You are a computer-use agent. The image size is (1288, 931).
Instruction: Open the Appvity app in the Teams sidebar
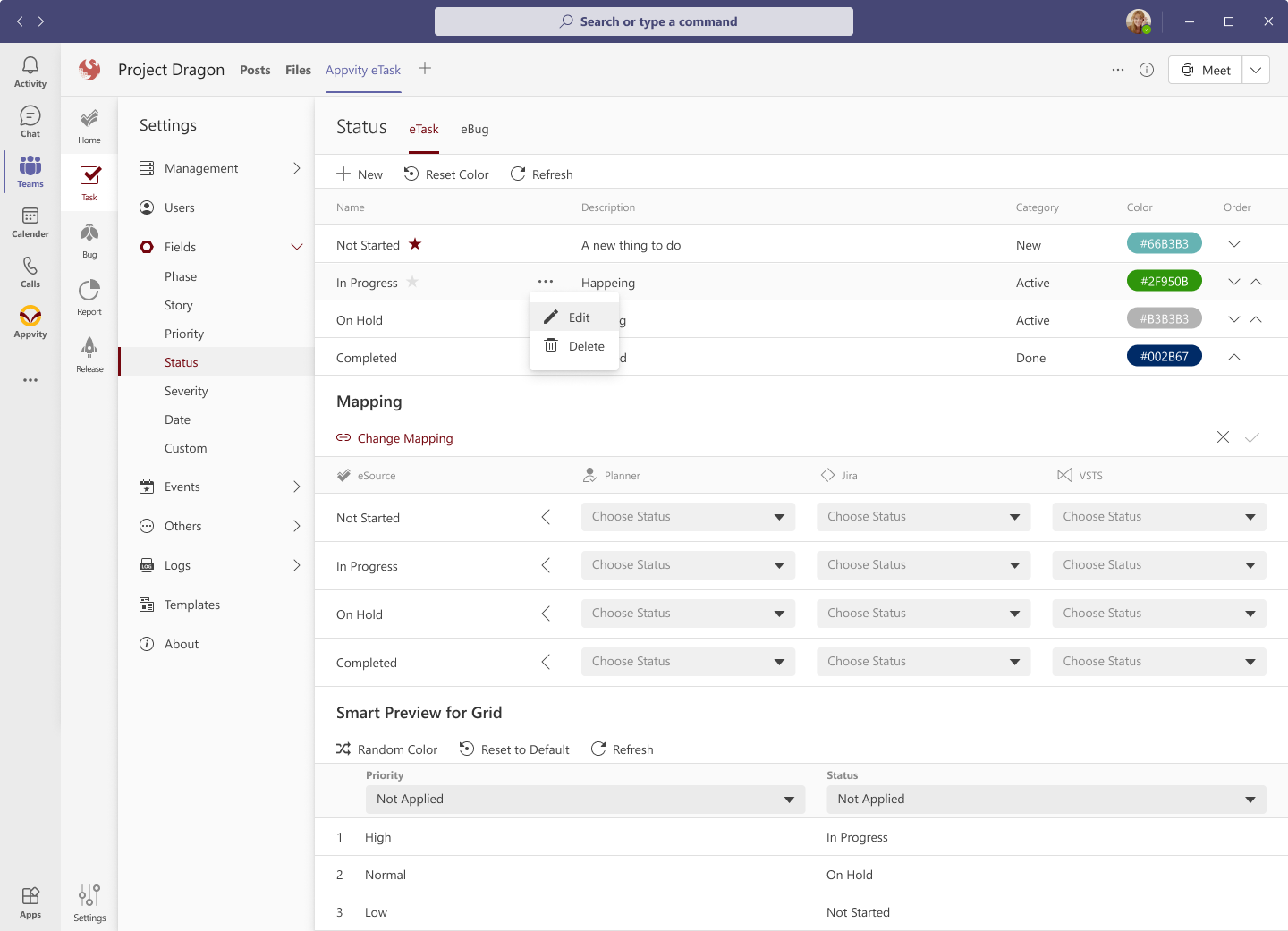coord(30,324)
